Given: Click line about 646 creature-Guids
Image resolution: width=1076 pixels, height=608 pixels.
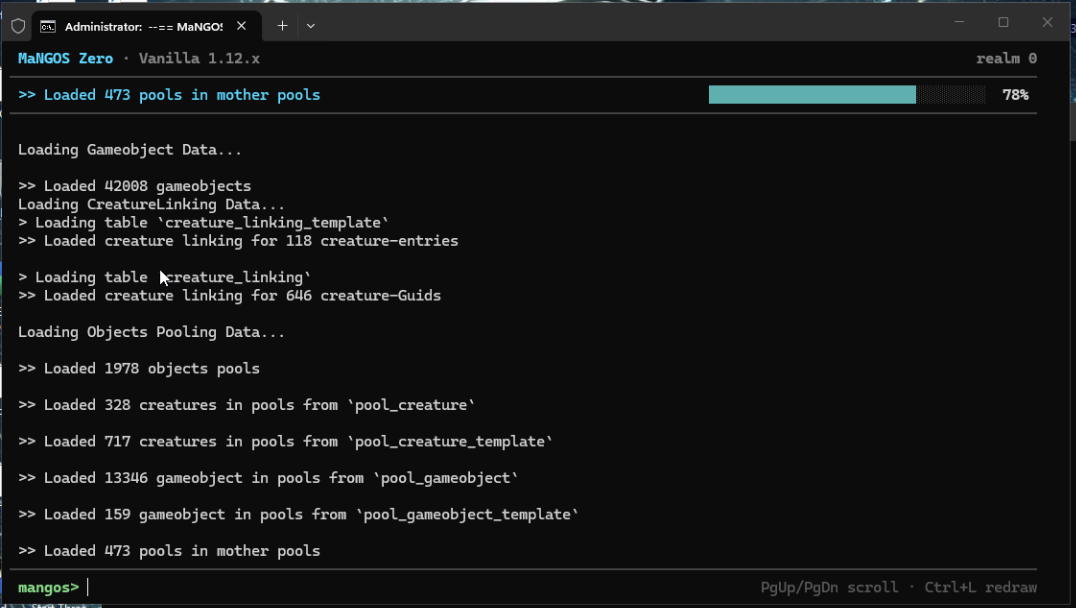Looking at the screenshot, I should click(x=229, y=296).
